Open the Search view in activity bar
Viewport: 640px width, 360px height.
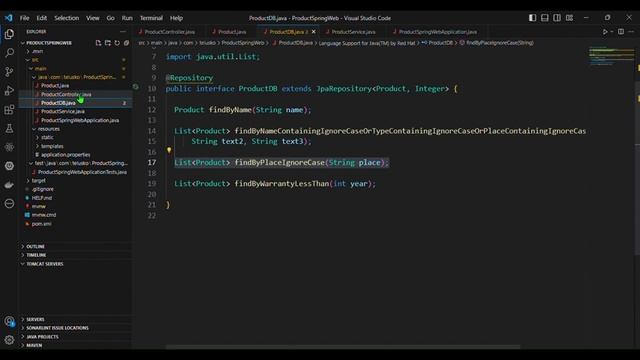pos(9,53)
